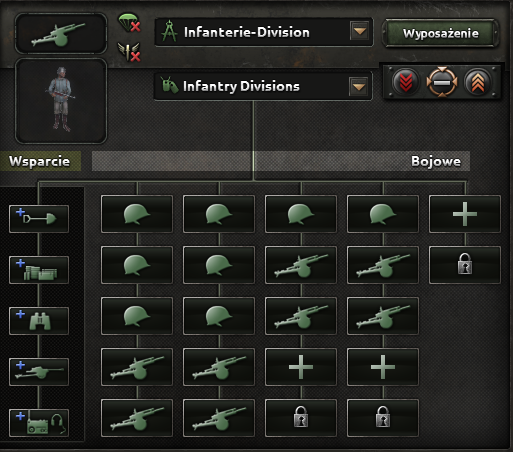This screenshot has width=513, height=452.
Task: Select medium equipment priority center button
Action: pyautogui.click(x=441, y=82)
